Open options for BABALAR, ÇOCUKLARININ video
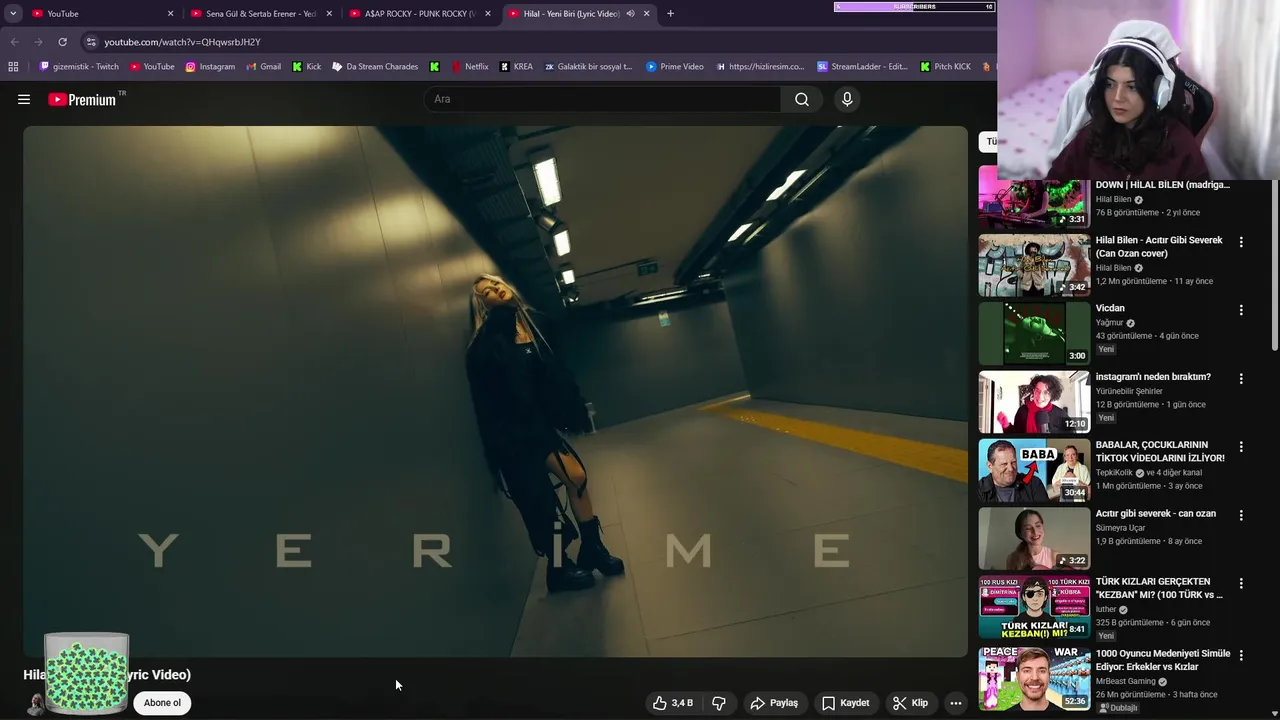The width and height of the screenshot is (1280, 720). point(1241,447)
